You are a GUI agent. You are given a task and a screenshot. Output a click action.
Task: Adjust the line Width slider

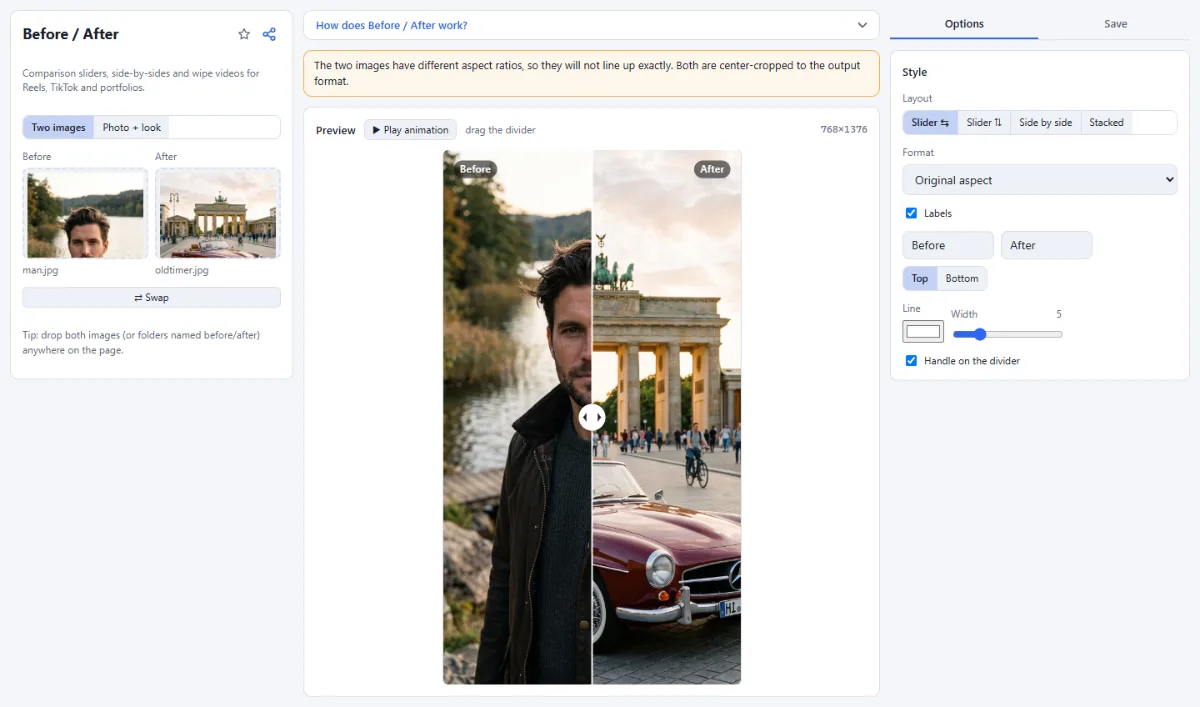tap(1007, 334)
